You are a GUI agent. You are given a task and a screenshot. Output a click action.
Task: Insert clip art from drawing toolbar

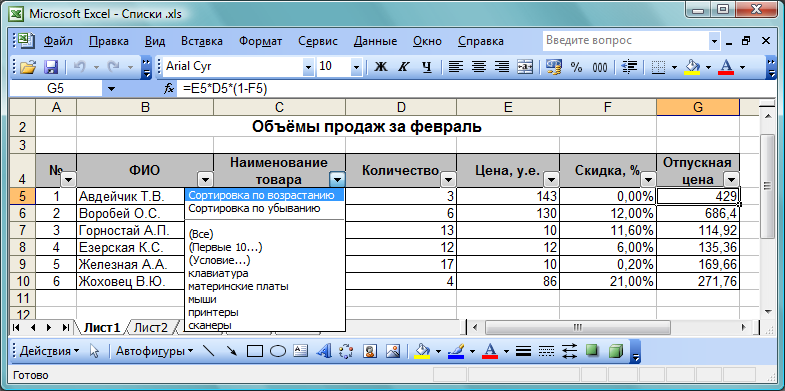click(x=370, y=351)
